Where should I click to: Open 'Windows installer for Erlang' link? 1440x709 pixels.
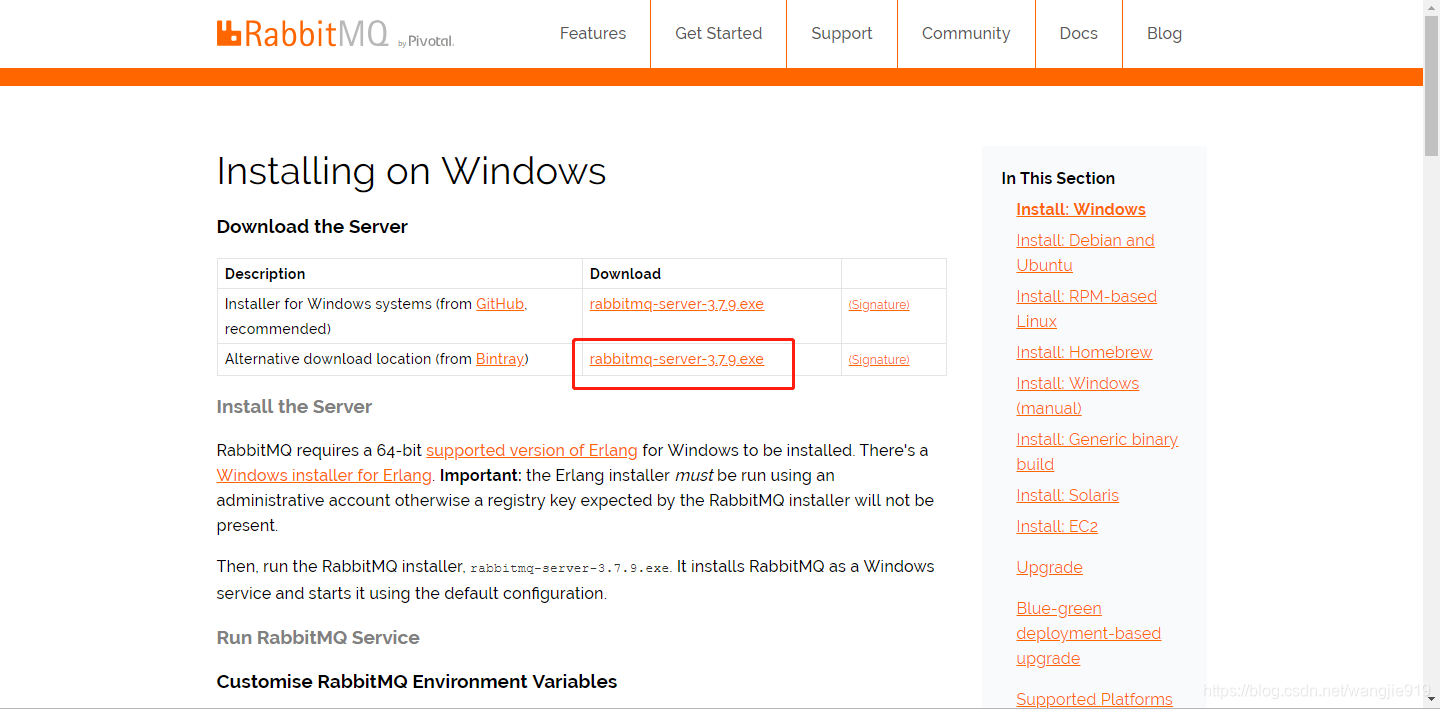pyautogui.click(x=324, y=475)
